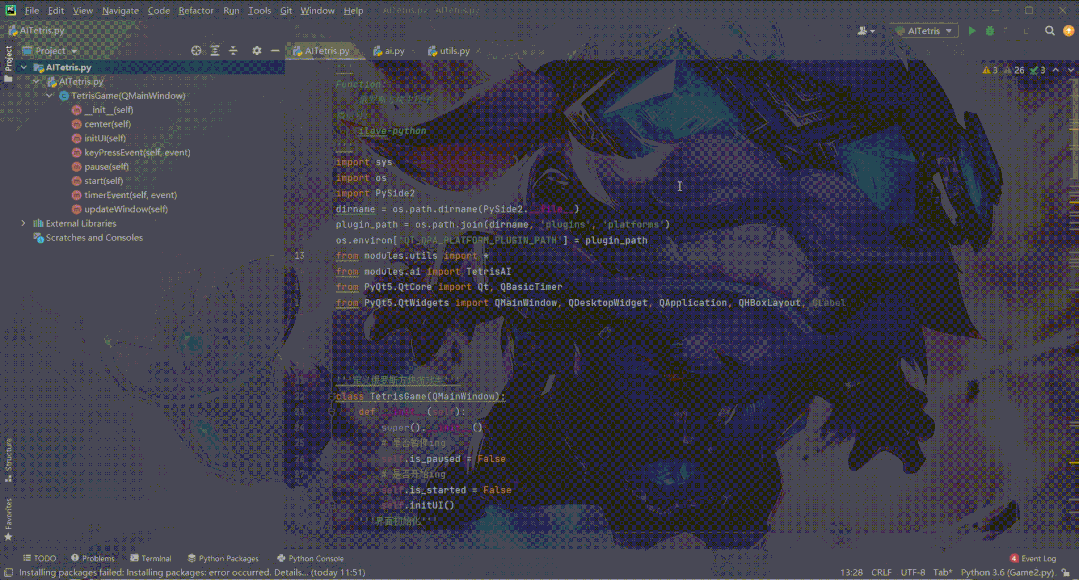Collapse all in Project panel
1079x580 pixels.
(233, 51)
